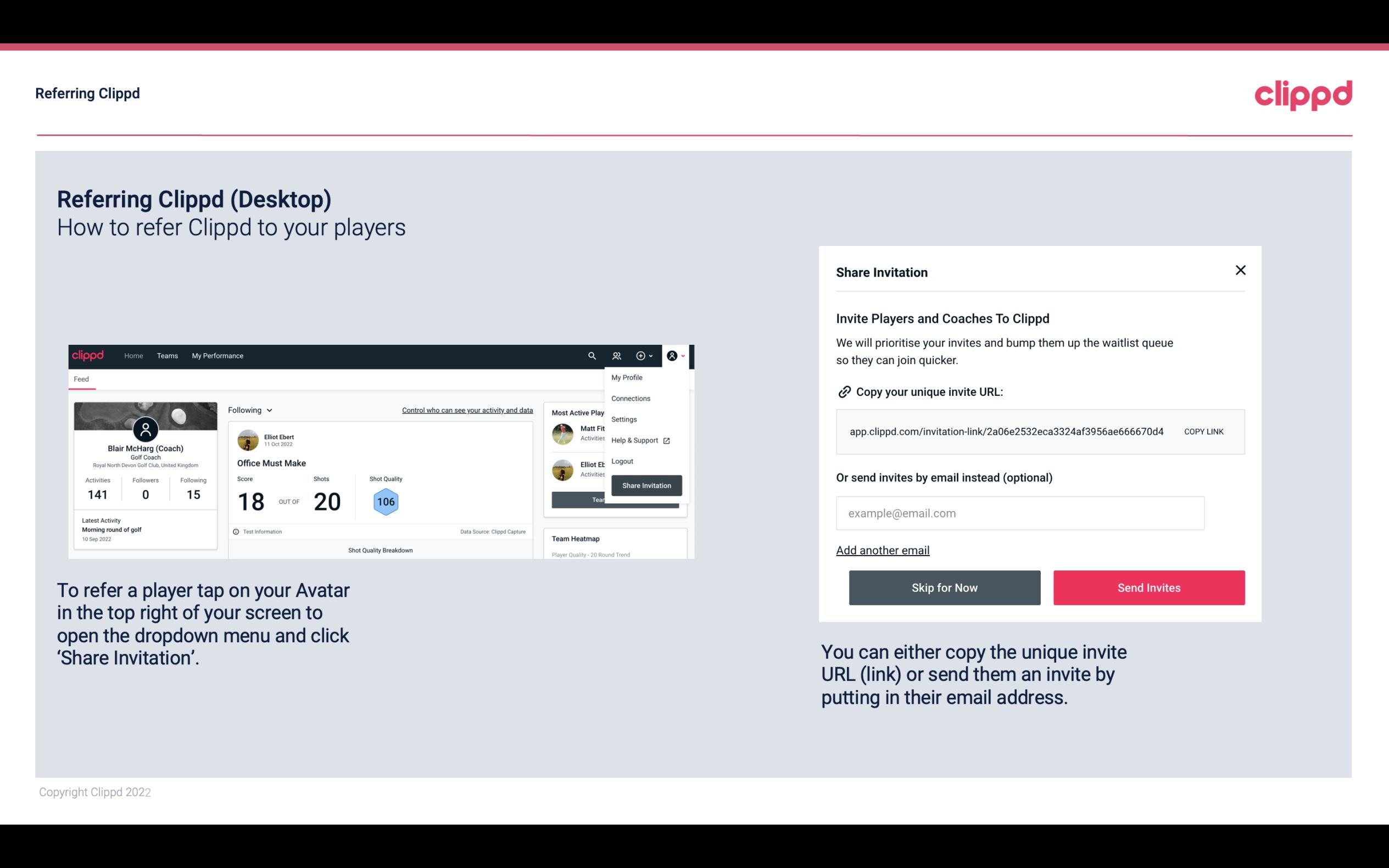Select the 'Share Invitation' menu item

[x=646, y=485]
